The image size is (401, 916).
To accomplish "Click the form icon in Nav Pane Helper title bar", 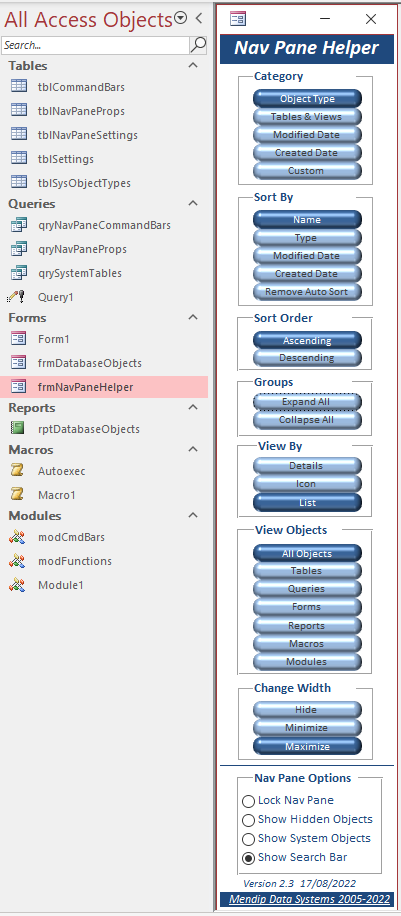I will click(238, 19).
